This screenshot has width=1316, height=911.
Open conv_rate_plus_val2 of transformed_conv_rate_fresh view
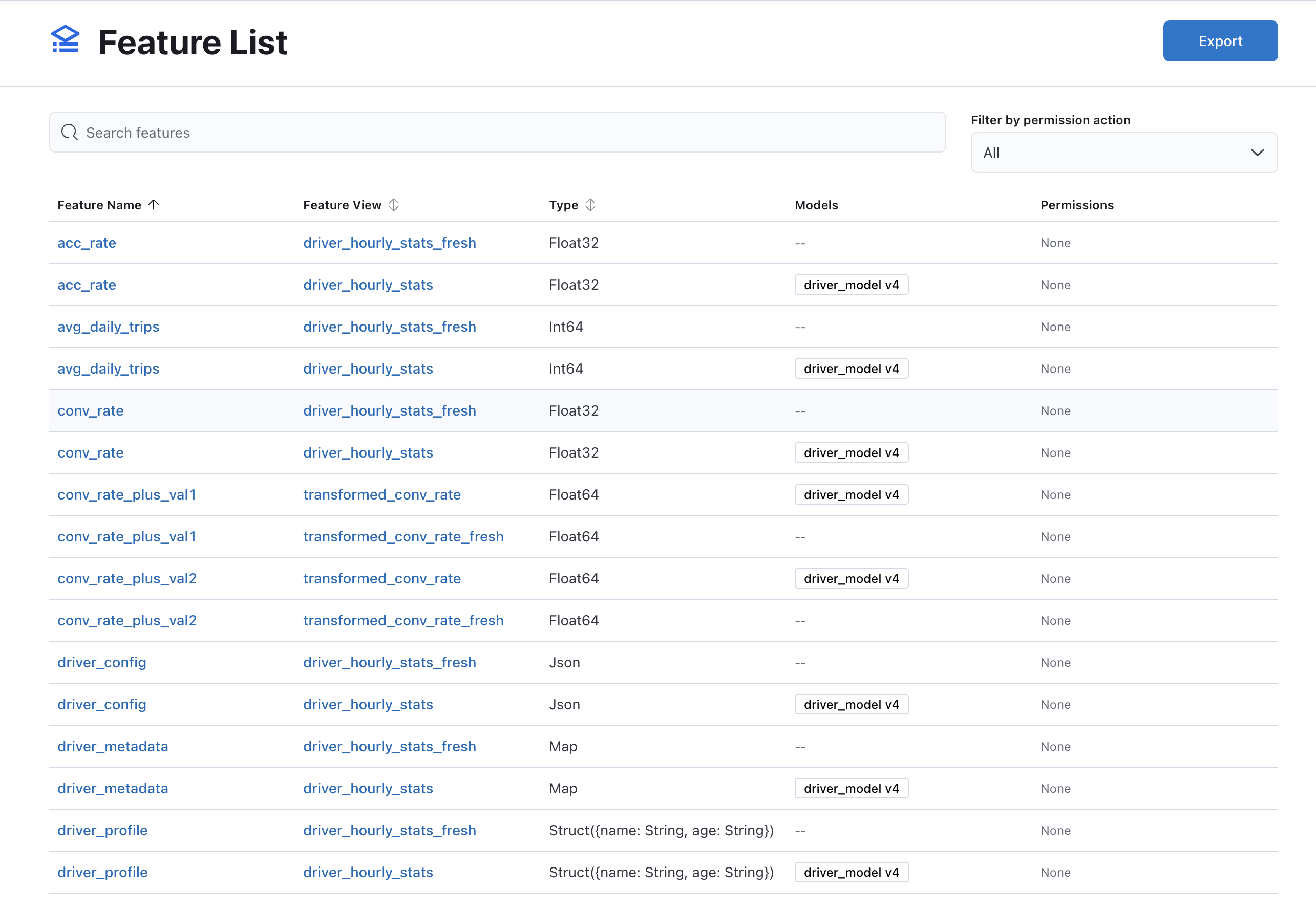(x=128, y=620)
